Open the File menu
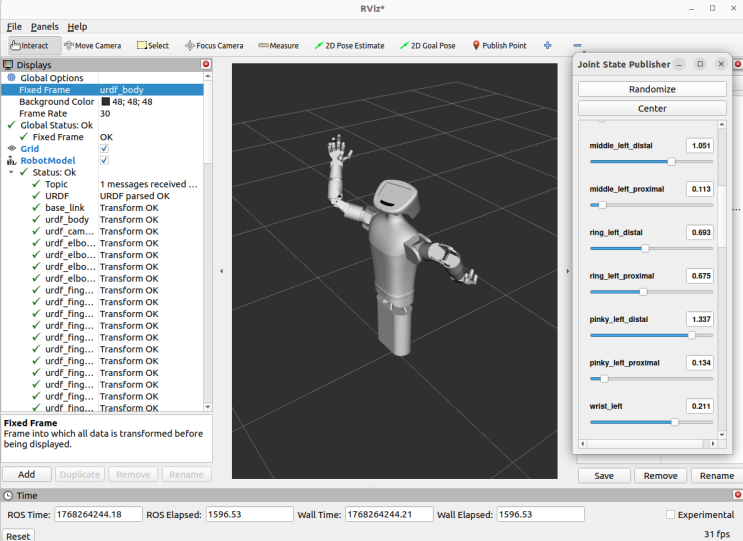 (x=14, y=27)
